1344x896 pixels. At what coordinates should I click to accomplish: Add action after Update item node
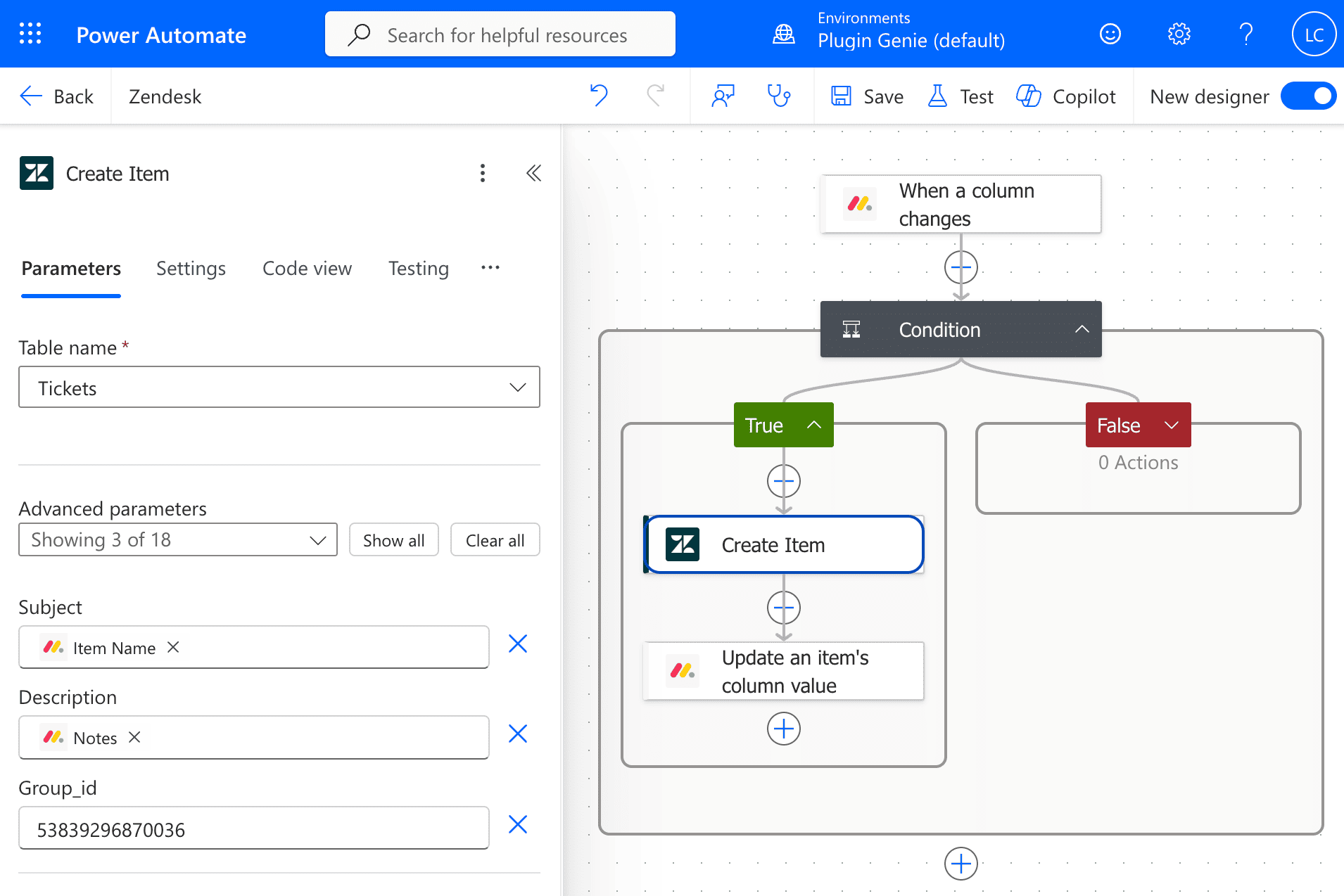tap(784, 729)
